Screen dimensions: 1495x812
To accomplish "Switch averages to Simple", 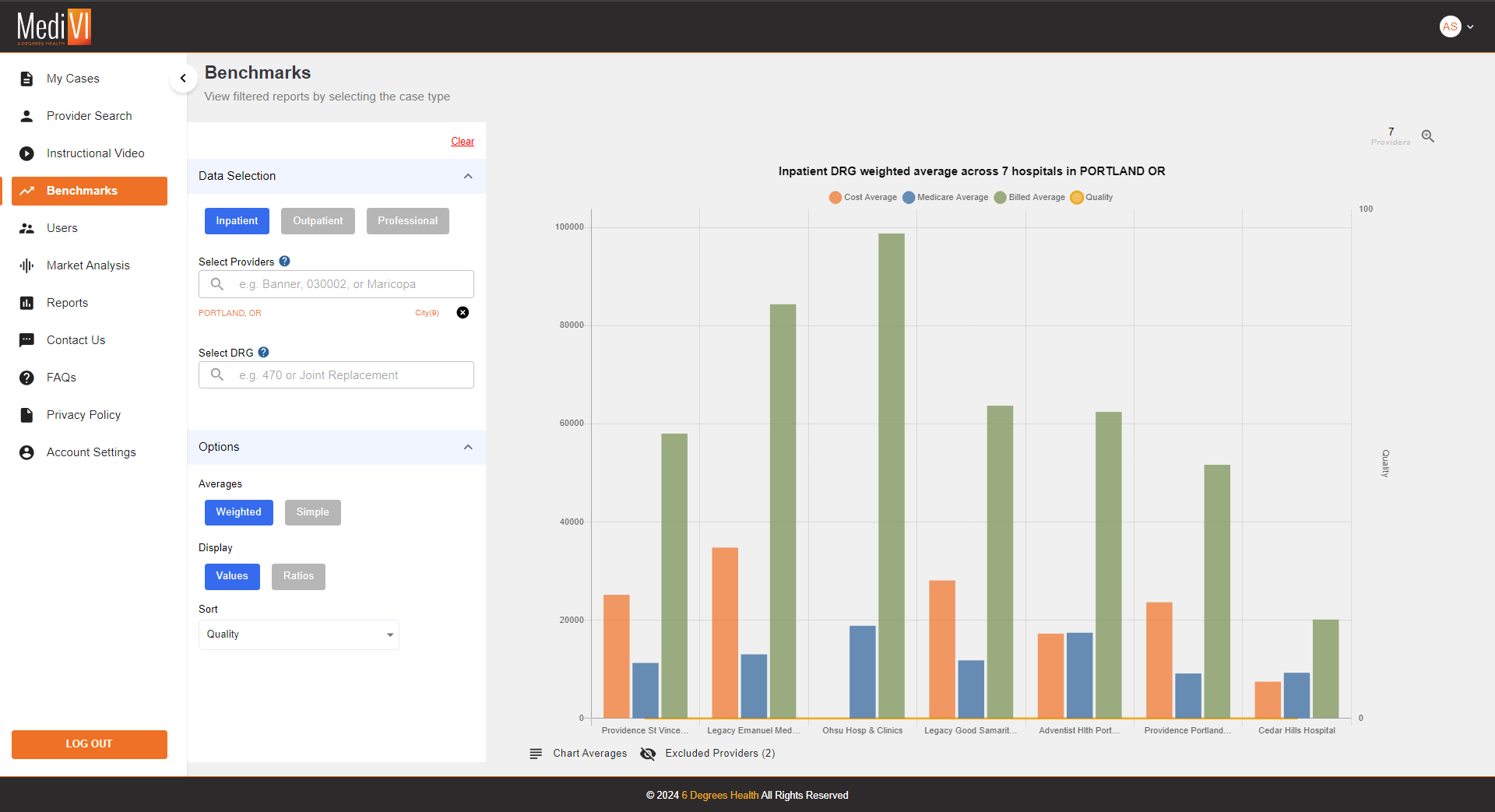I will (x=312, y=512).
